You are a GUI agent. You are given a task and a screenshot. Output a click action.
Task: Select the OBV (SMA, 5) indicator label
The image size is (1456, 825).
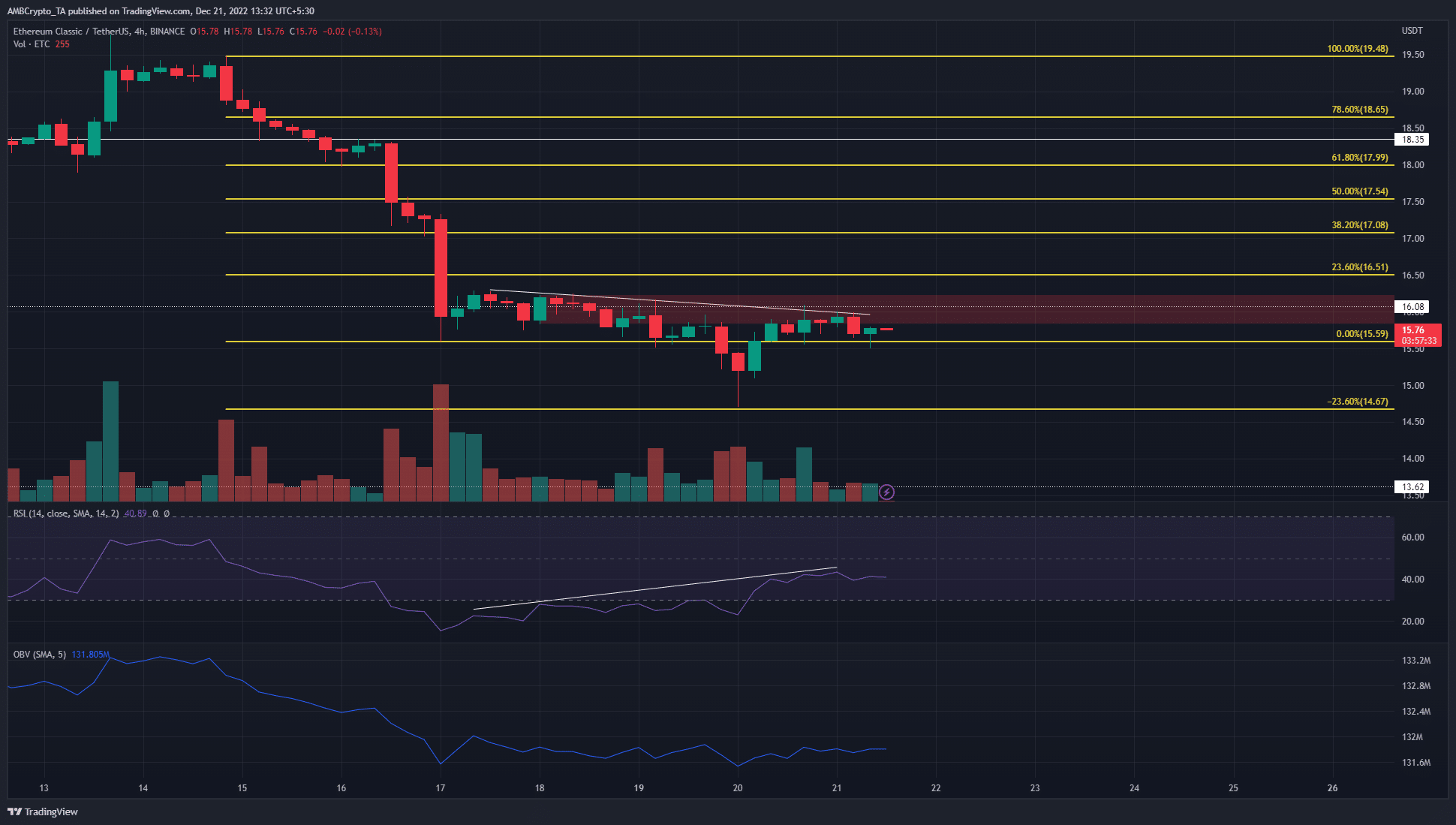point(40,655)
